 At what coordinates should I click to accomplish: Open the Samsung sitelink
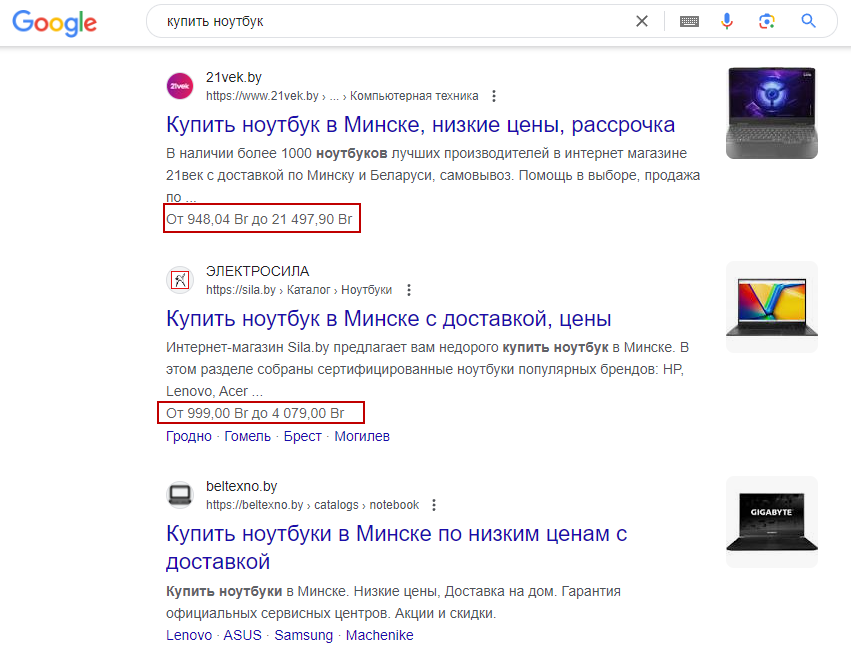pos(303,635)
